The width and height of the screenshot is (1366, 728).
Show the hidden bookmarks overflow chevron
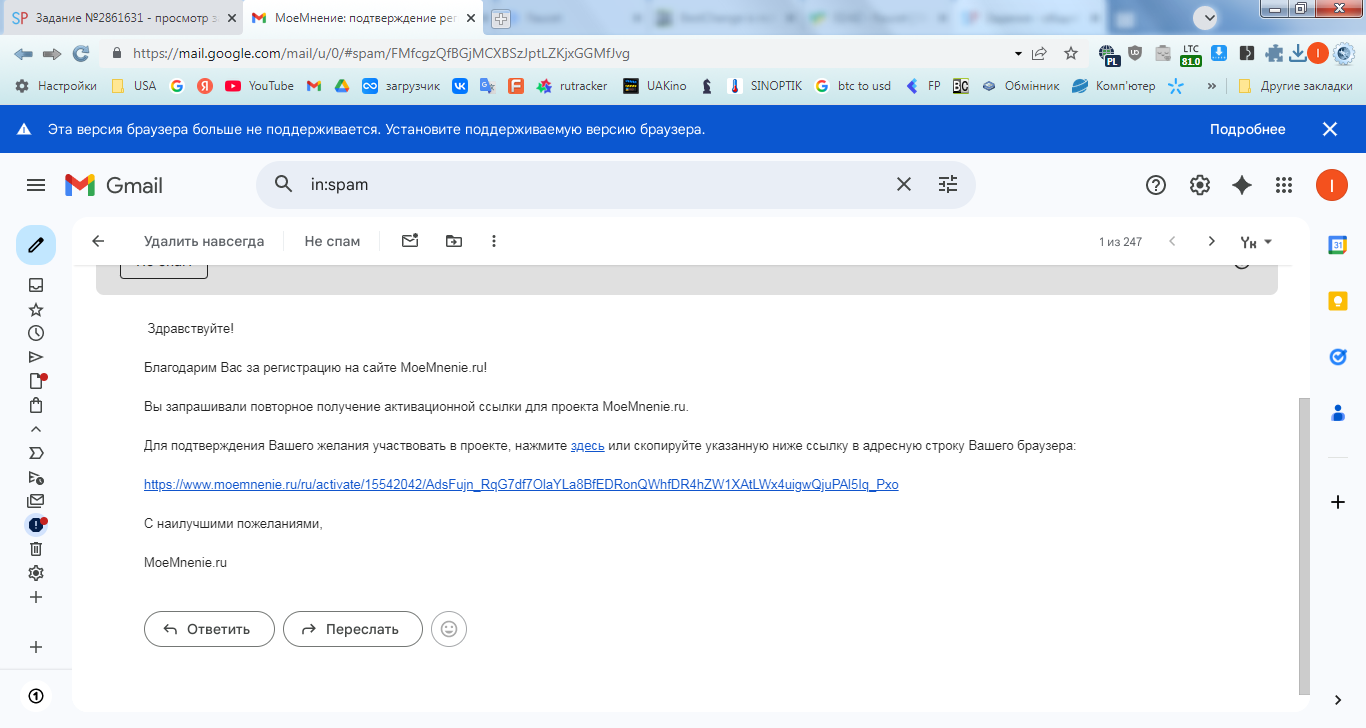coord(1212,86)
